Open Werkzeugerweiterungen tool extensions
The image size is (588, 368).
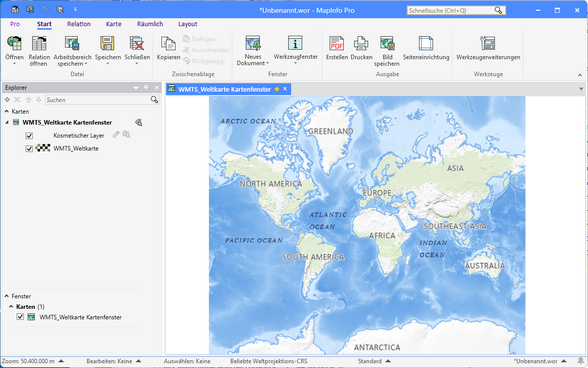pos(488,43)
